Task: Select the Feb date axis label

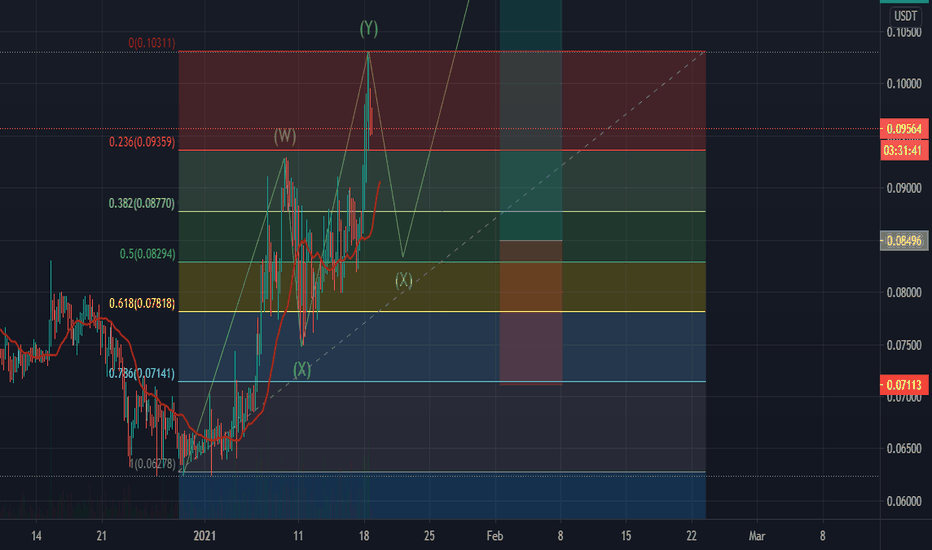Action: click(495, 536)
